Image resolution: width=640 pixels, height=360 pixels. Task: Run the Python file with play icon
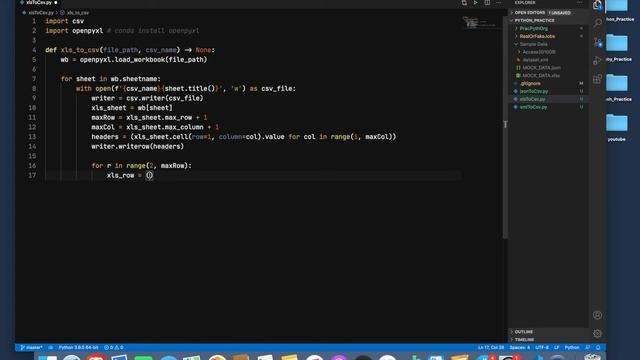pos(476,3)
